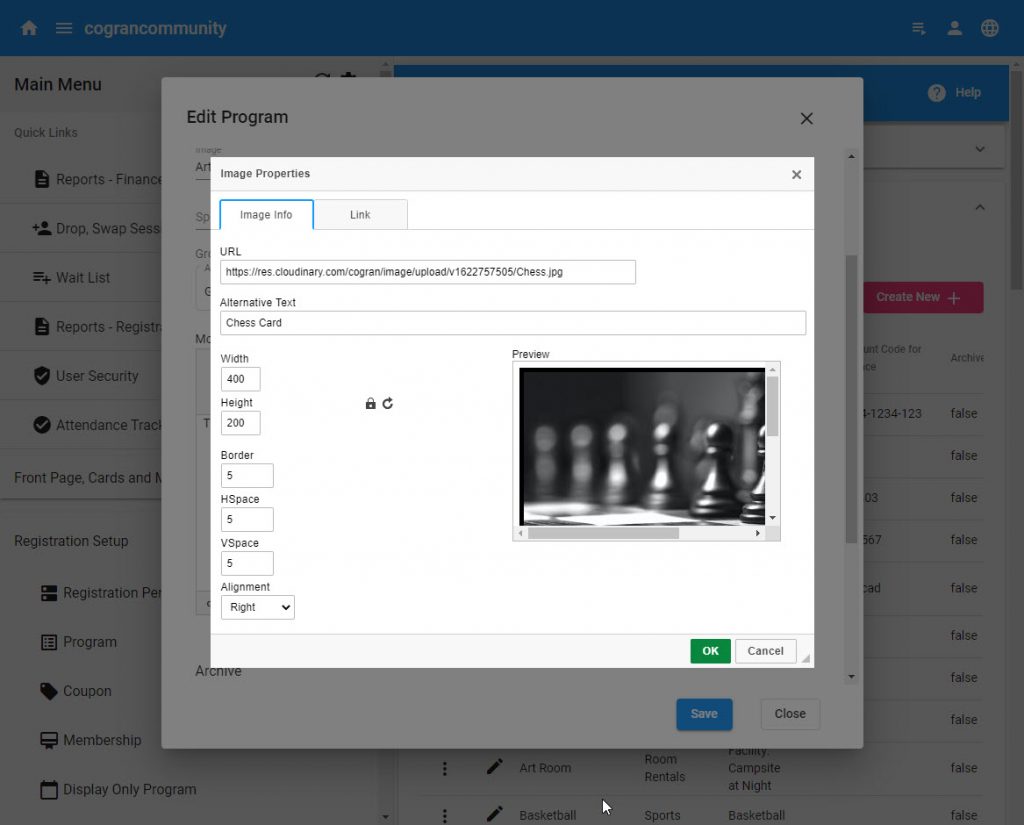This screenshot has width=1024, height=825.
Task: Click the Border input field
Action: (x=247, y=476)
